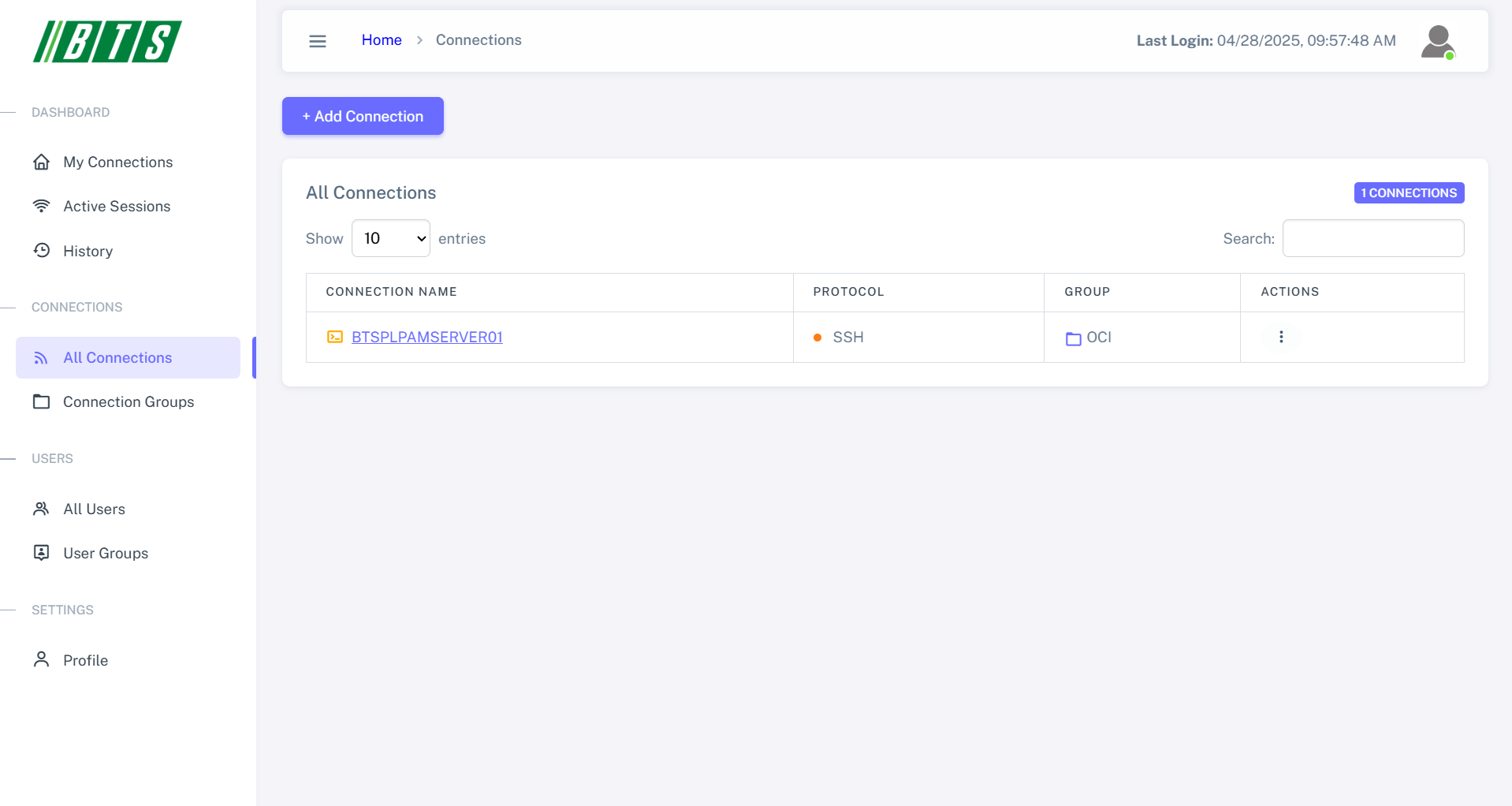Open the entries count dropdown

390,237
